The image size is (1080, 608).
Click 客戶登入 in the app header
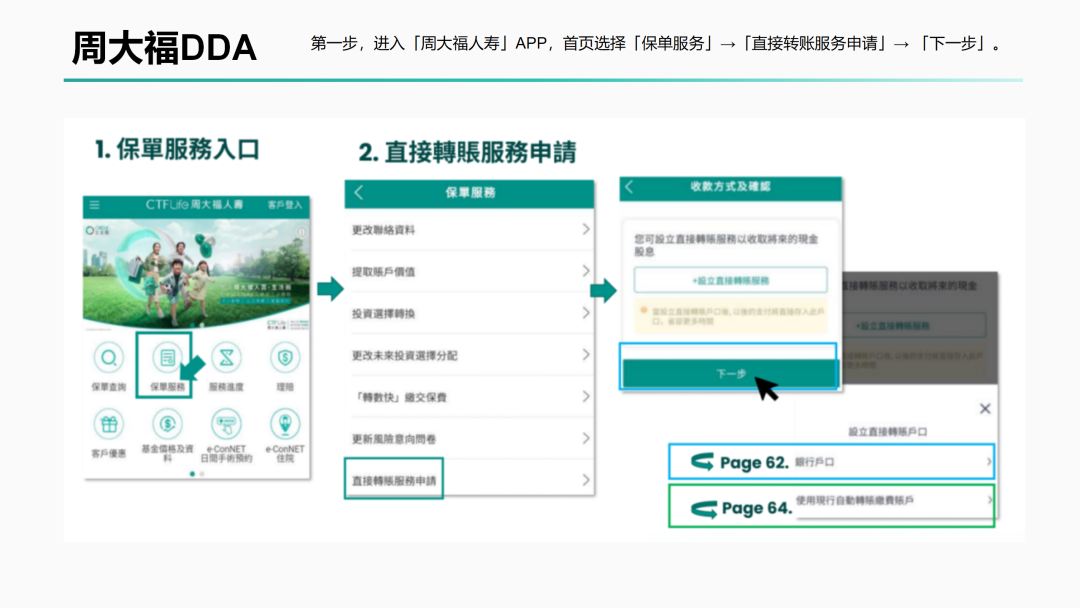click(284, 205)
